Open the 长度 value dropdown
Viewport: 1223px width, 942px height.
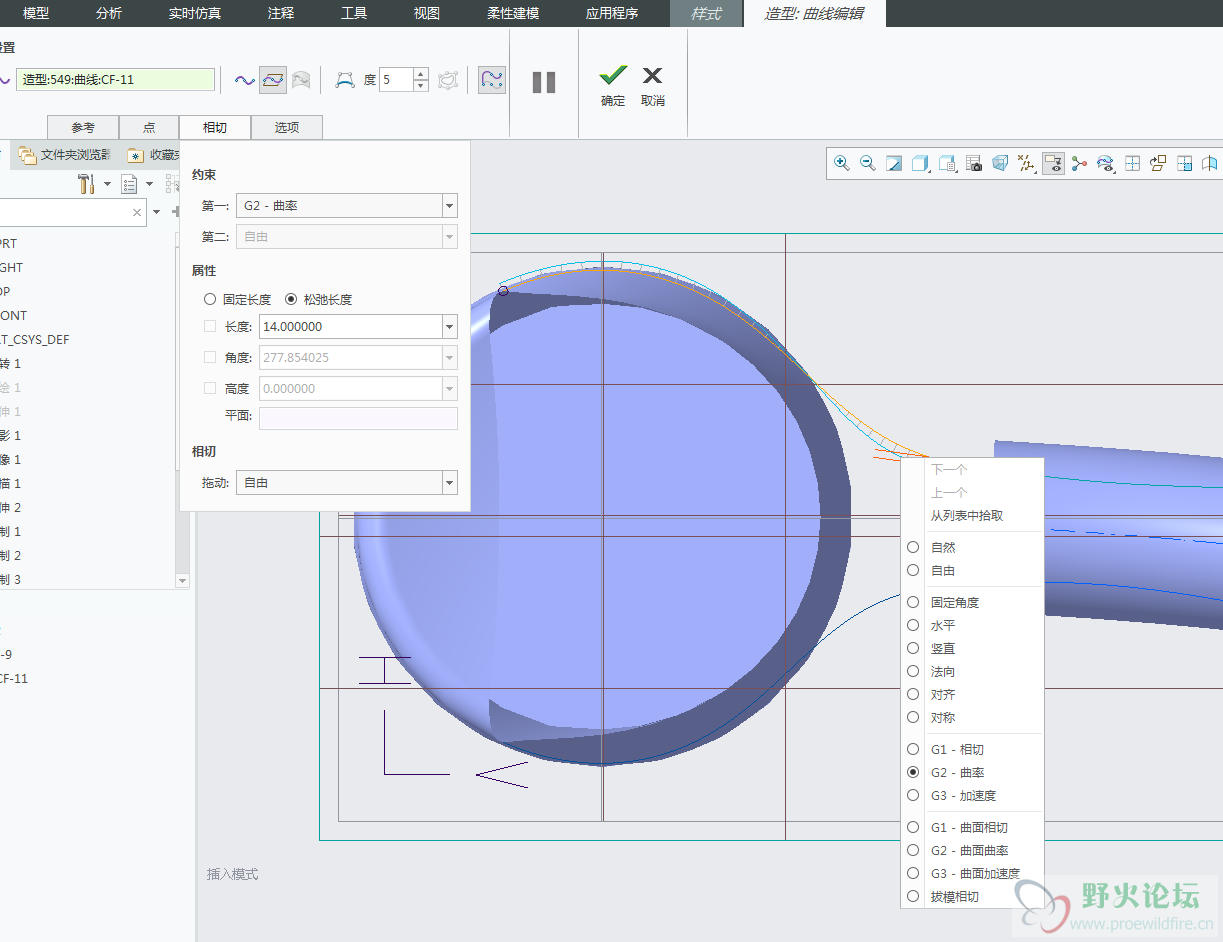tap(449, 326)
